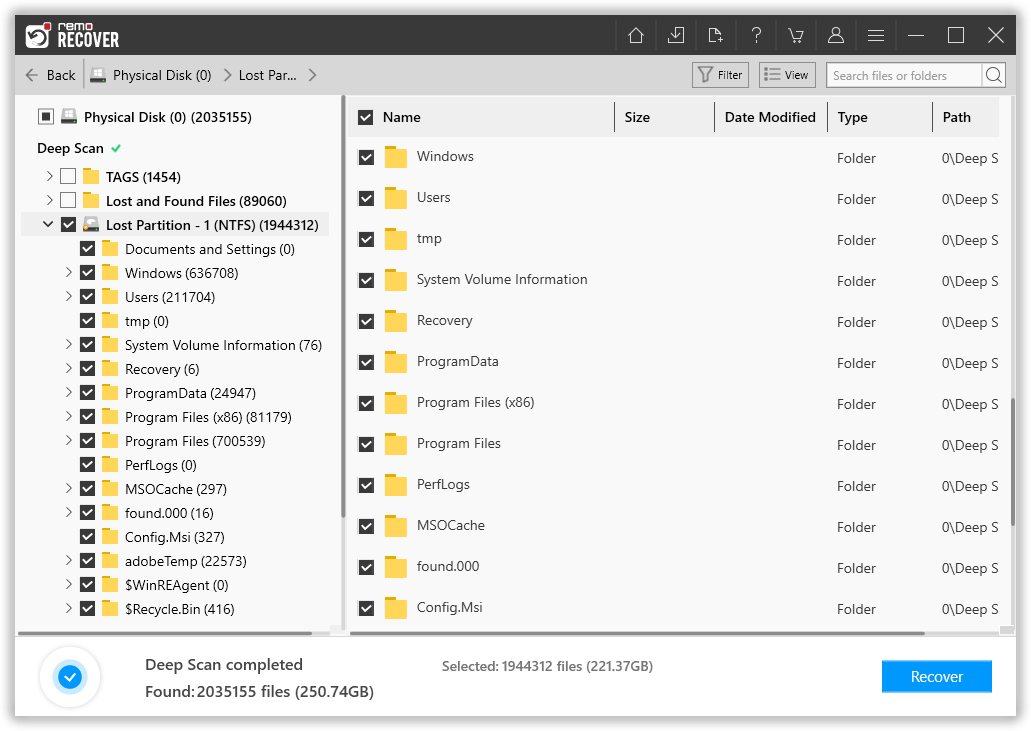Expand Lost and Found Files in the sidebar
1031x731 pixels.
(x=48, y=200)
